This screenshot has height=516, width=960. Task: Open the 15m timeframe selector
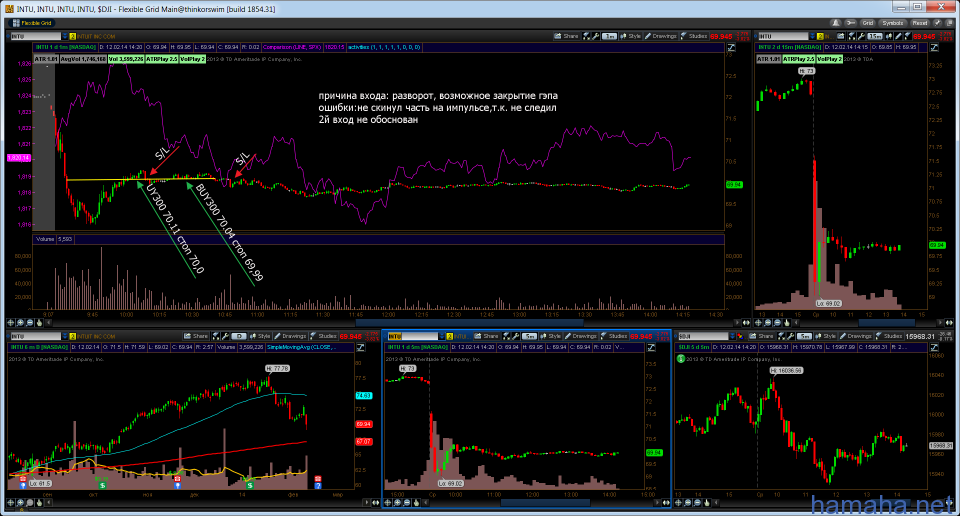point(874,36)
